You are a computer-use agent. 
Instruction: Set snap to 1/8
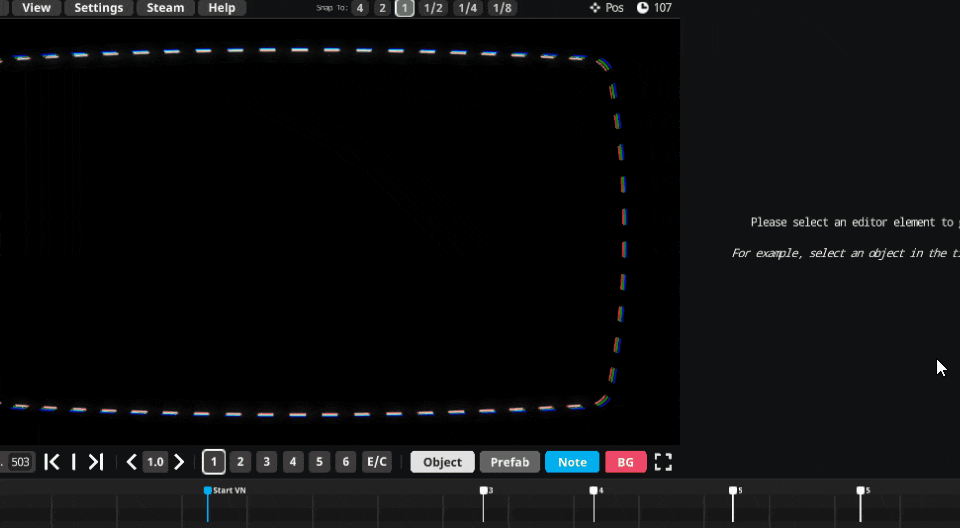(x=502, y=8)
